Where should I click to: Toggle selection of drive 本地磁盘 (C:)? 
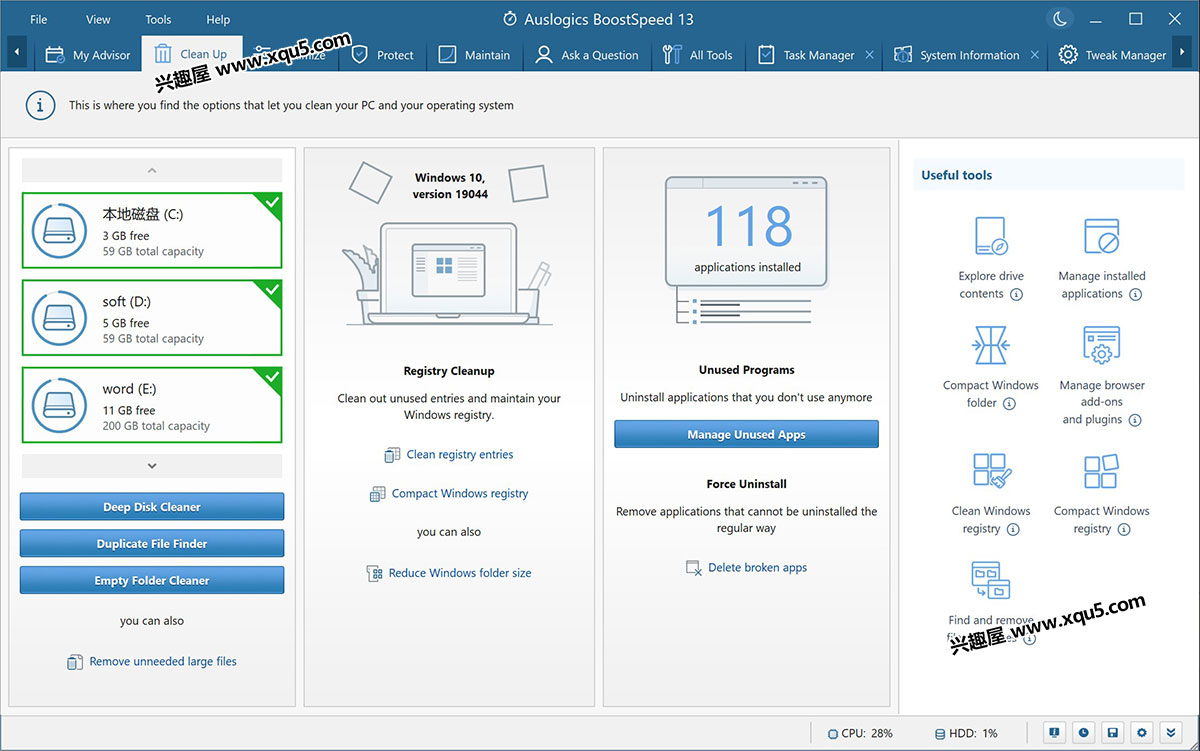click(x=152, y=231)
